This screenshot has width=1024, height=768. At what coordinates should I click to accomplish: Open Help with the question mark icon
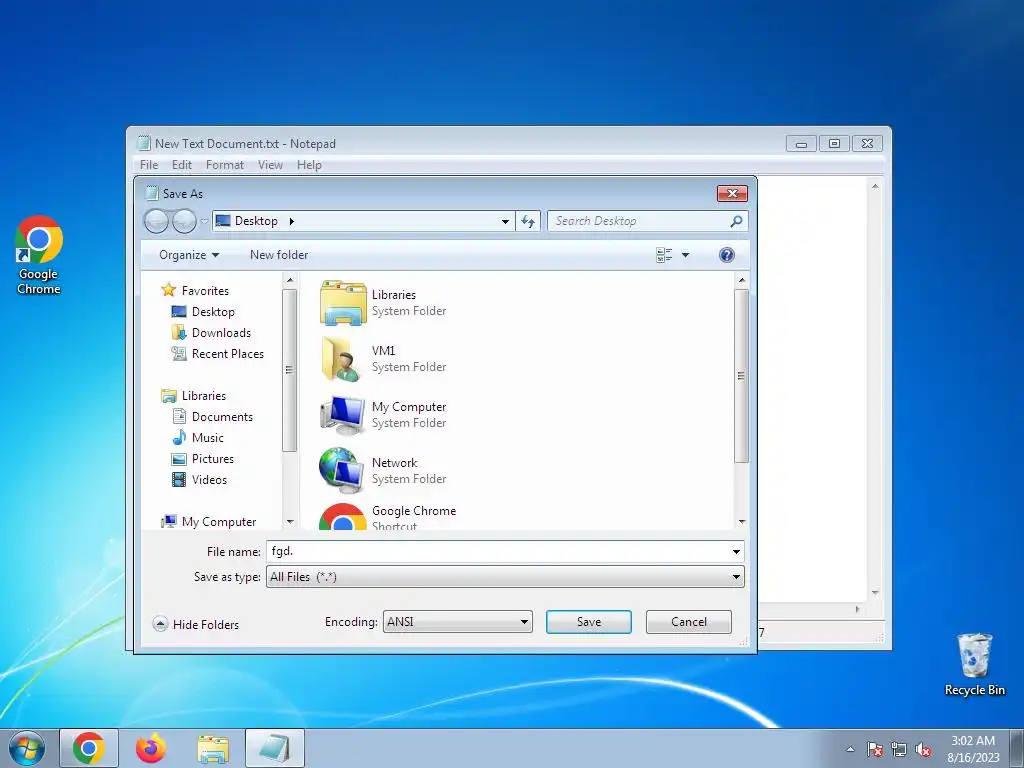726,255
